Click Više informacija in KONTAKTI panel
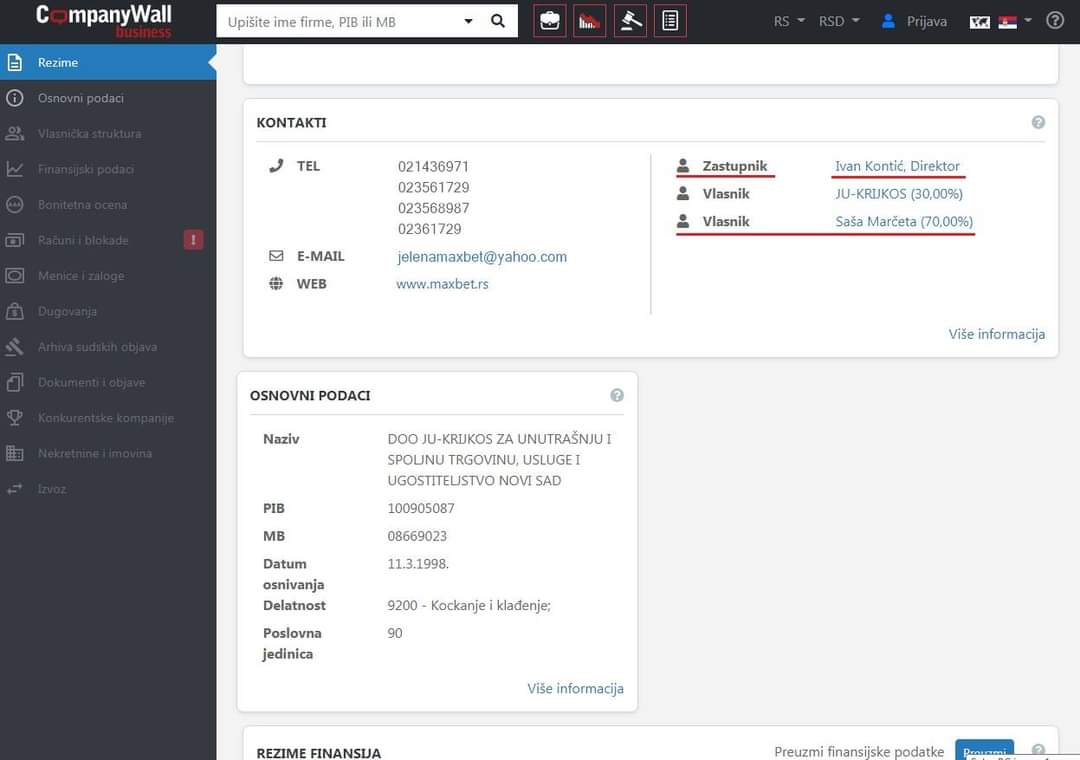The width and height of the screenshot is (1080, 760). pyautogui.click(x=996, y=334)
